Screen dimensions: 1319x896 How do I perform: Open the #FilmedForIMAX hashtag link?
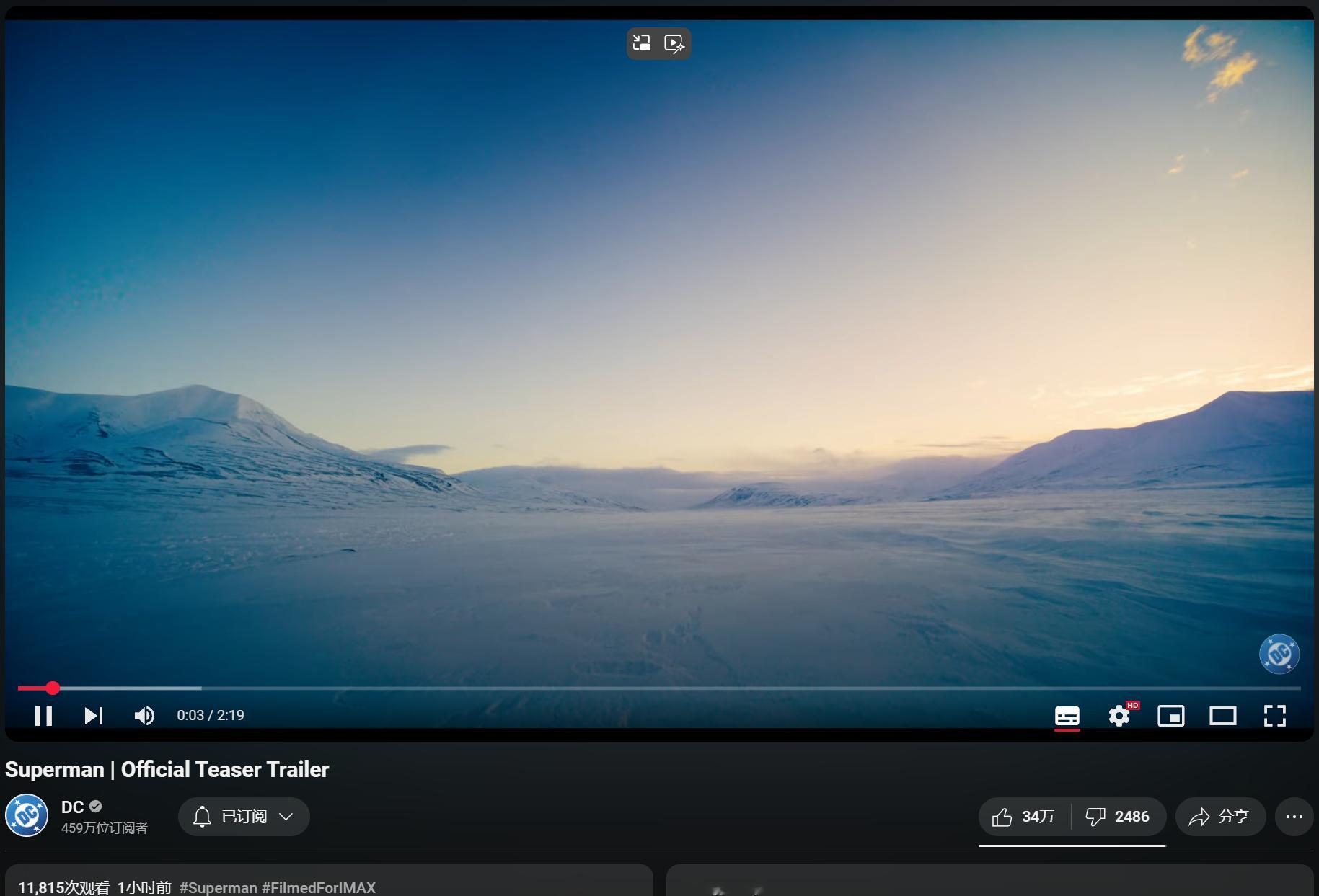coord(319,887)
